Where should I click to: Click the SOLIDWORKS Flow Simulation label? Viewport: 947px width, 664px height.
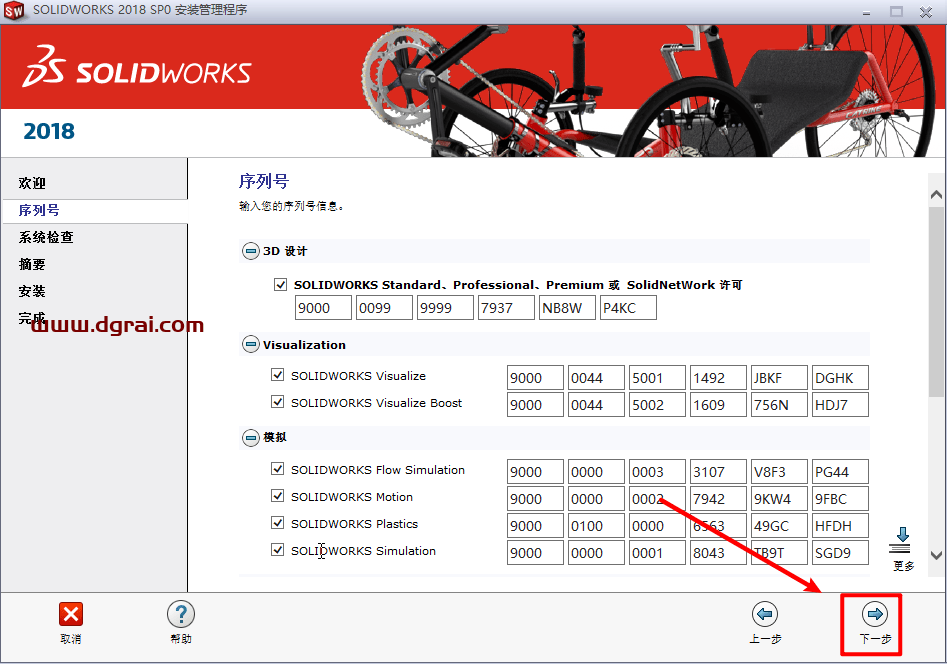377,469
